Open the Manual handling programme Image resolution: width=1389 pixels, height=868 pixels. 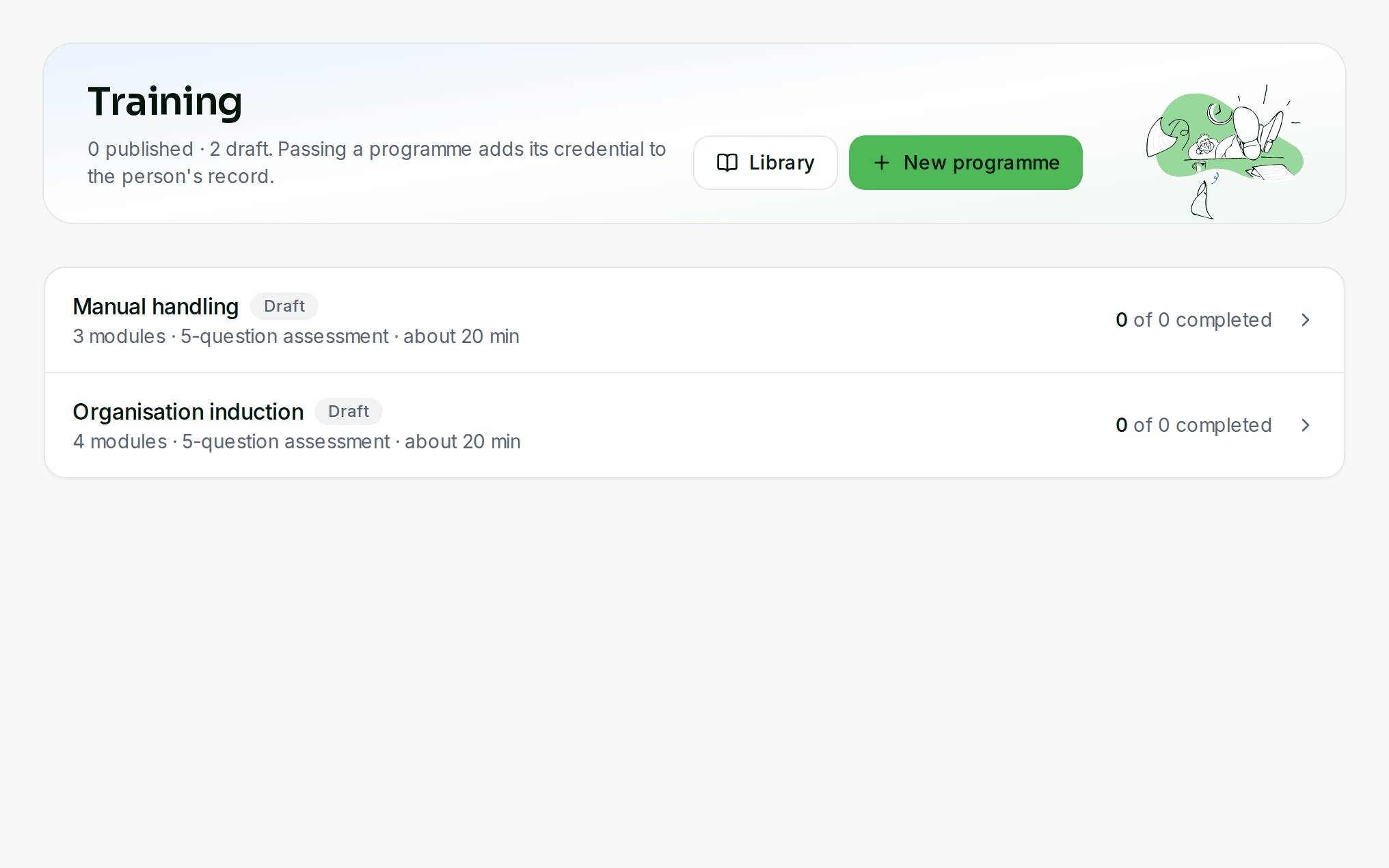(694, 320)
